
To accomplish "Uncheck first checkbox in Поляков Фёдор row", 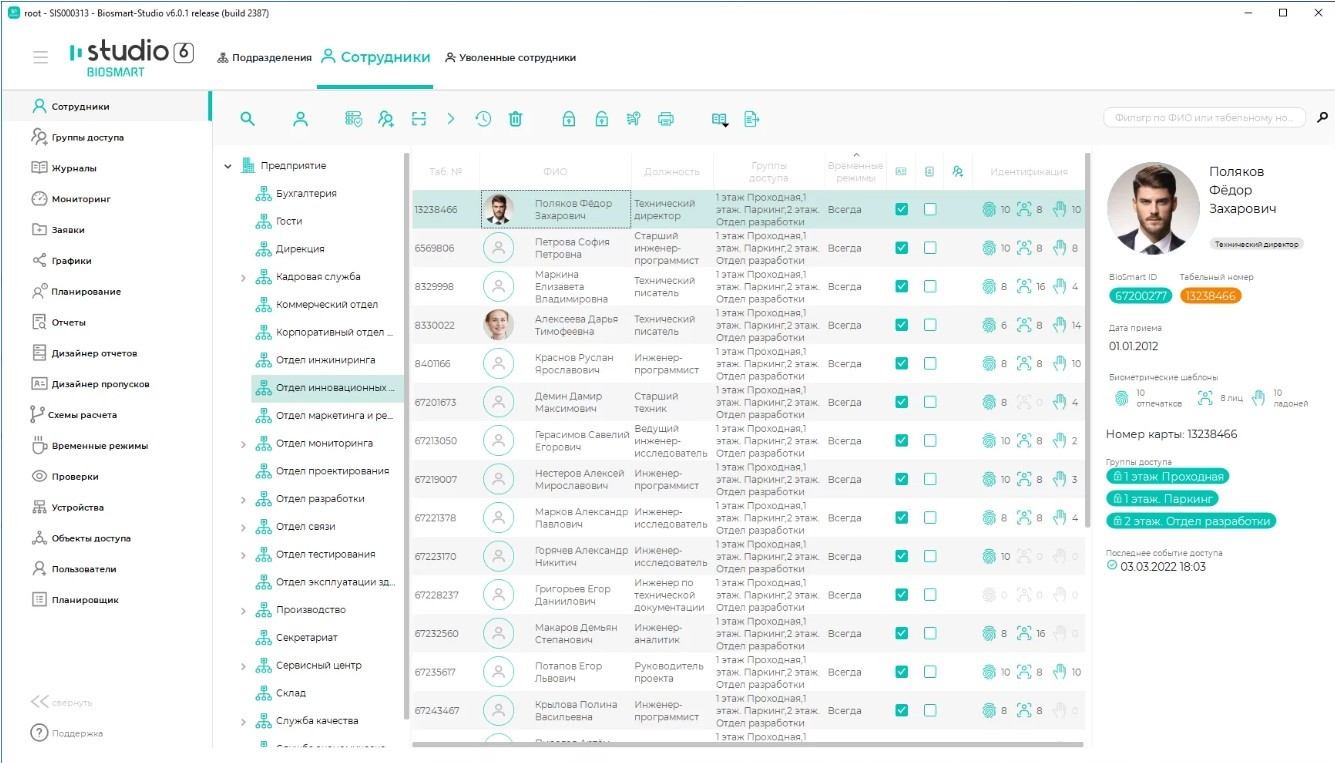I will (x=901, y=209).
